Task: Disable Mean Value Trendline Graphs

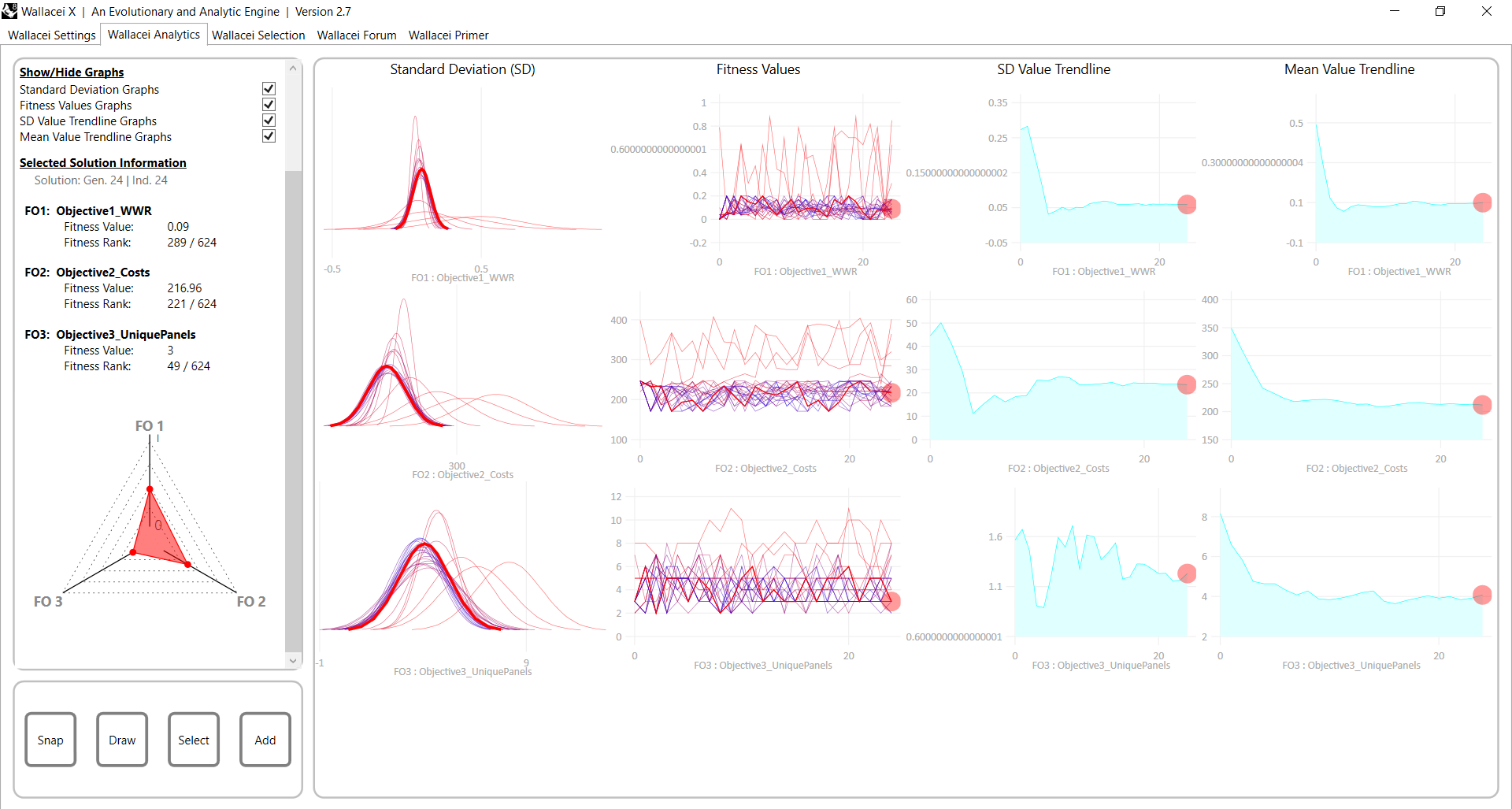Action: pos(269,135)
